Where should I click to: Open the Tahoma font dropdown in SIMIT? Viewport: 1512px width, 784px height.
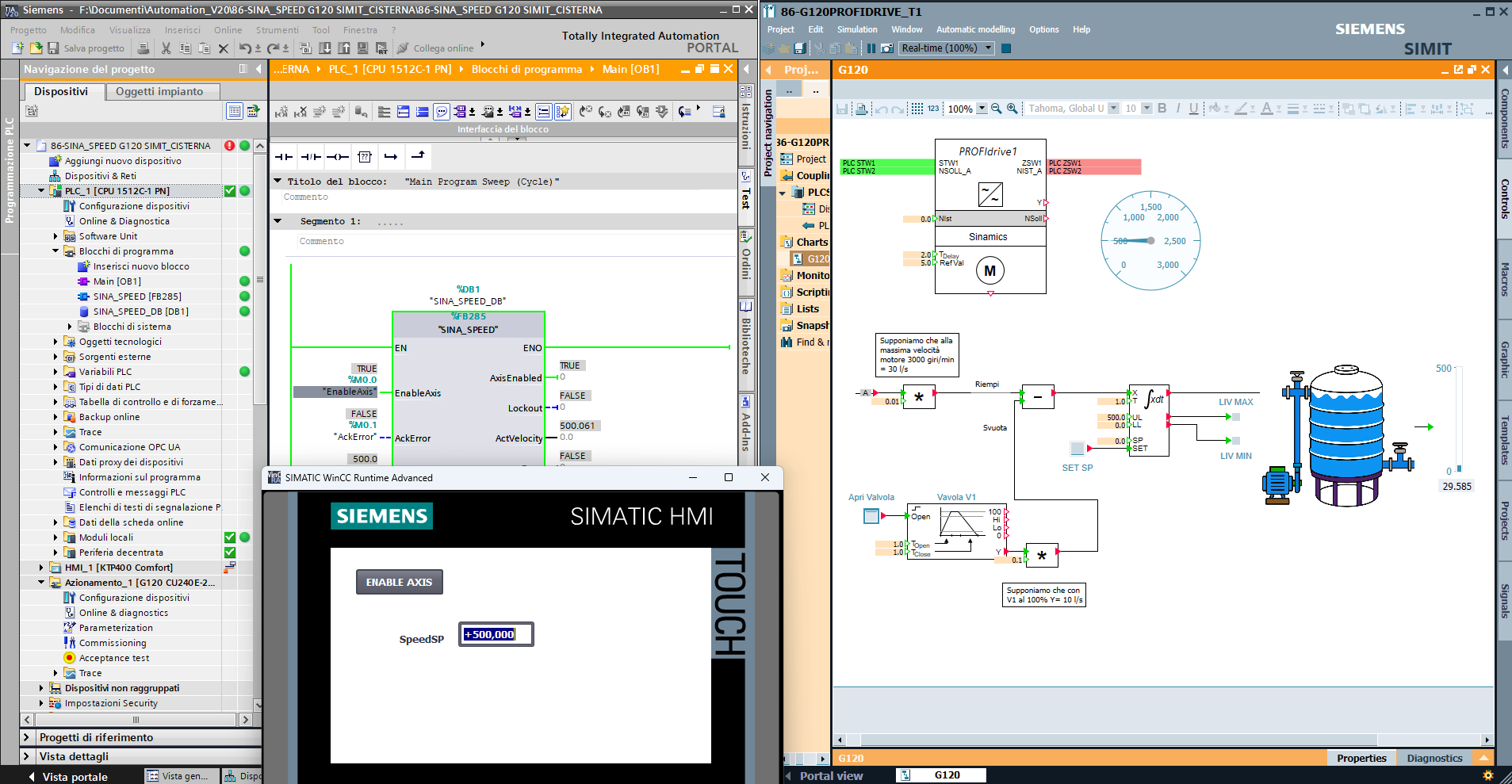click(x=1113, y=109)
